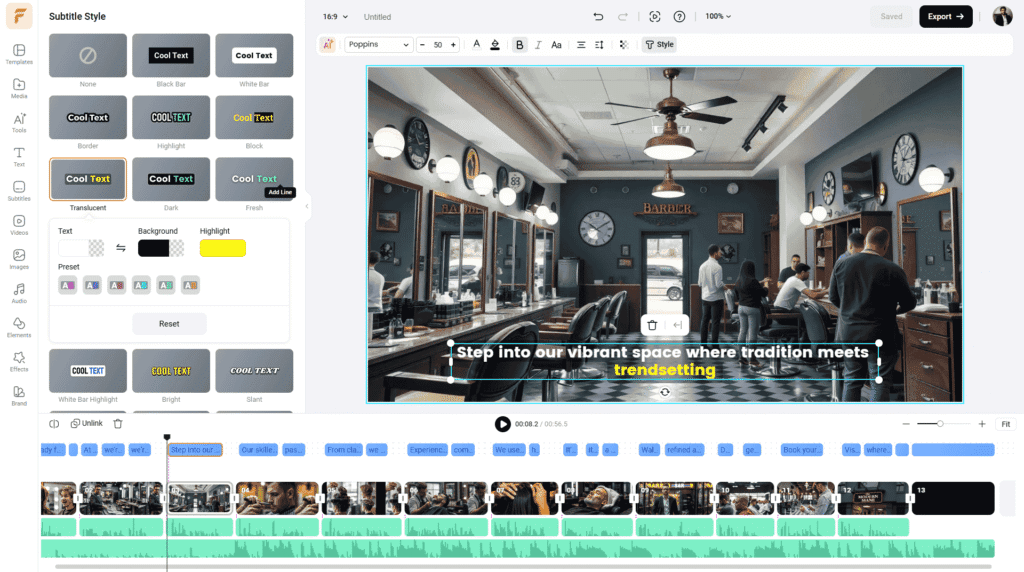Delete subtitle using trash icon above text box
The image size is (1024, 572).
652,325
